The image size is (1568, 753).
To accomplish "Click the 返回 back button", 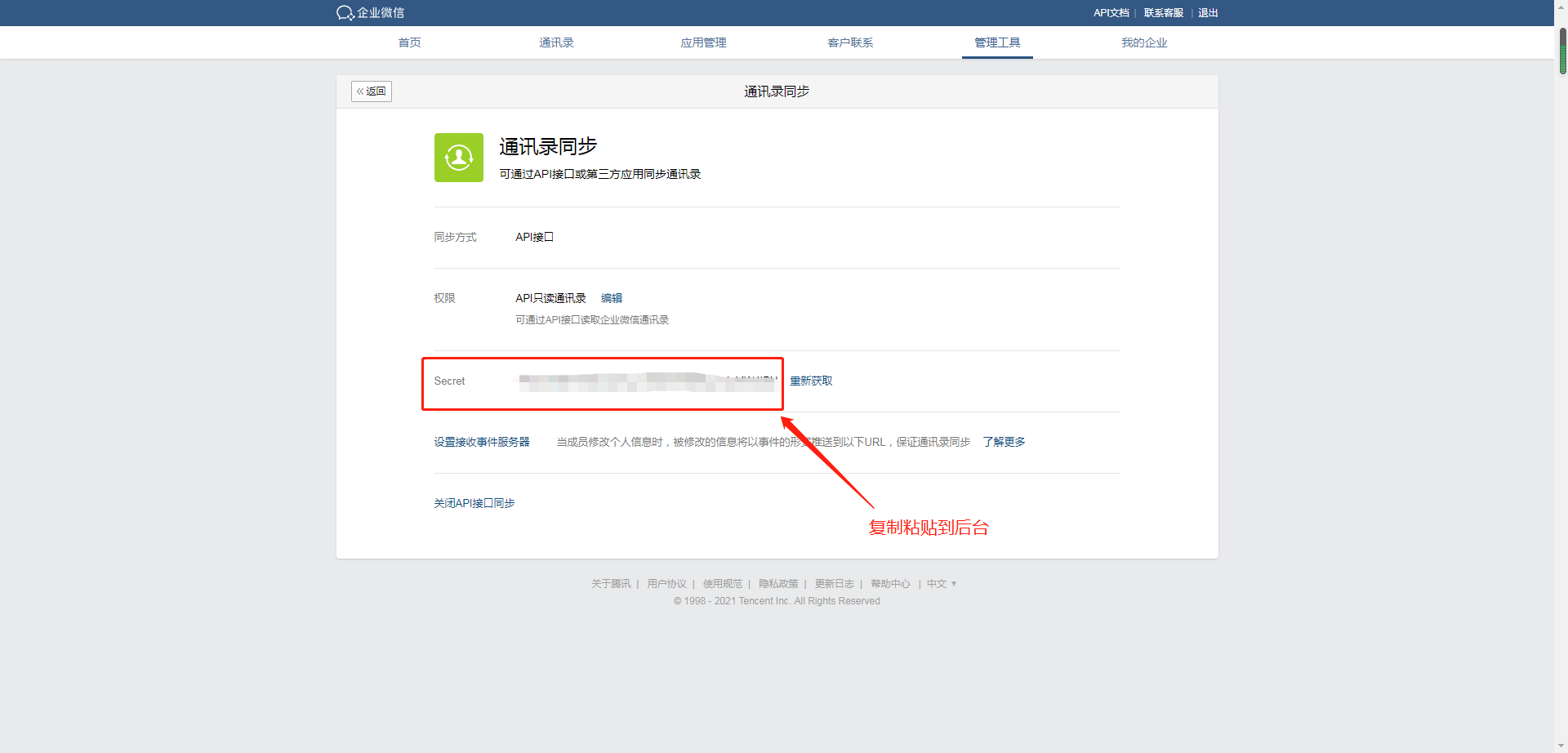I will point(371,91).
